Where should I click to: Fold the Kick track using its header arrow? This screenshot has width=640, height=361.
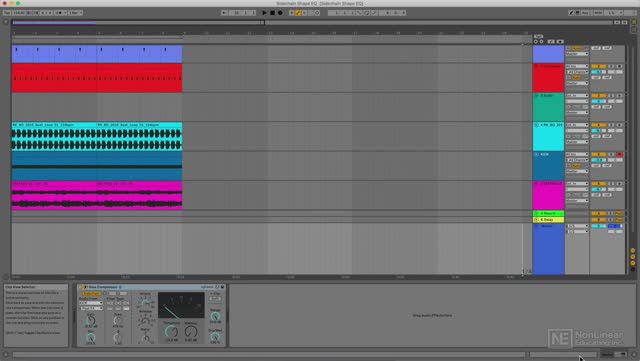537,154
